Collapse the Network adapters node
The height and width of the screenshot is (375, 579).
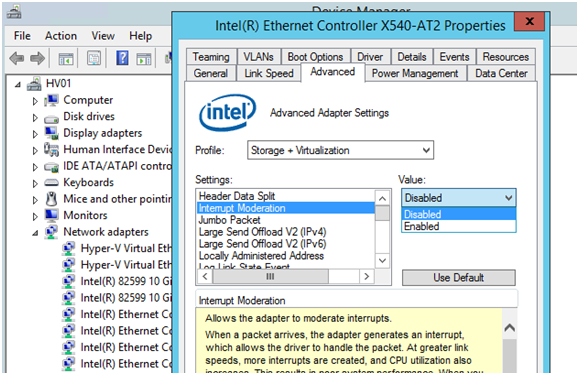35,233
